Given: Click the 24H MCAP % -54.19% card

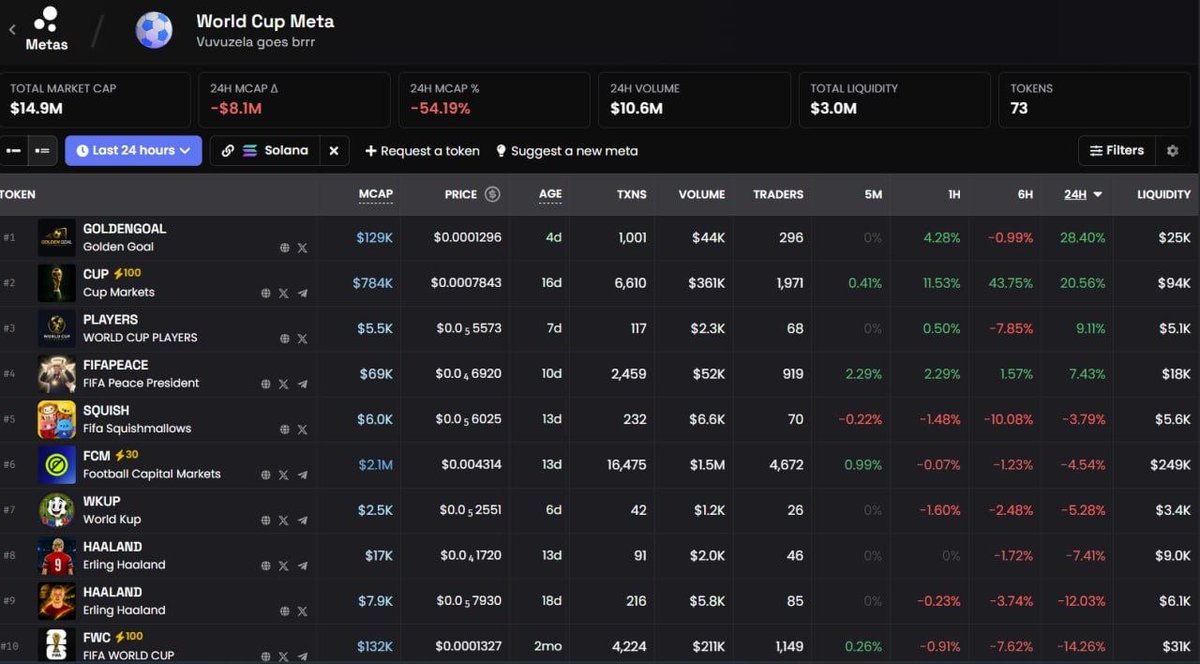Looking at the screenshot, I should [x=494, y=99].
